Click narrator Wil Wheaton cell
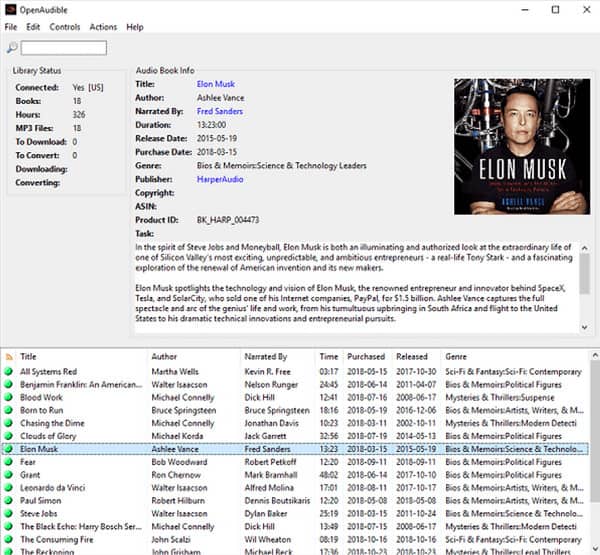The image size is (600, 555). 268,540
